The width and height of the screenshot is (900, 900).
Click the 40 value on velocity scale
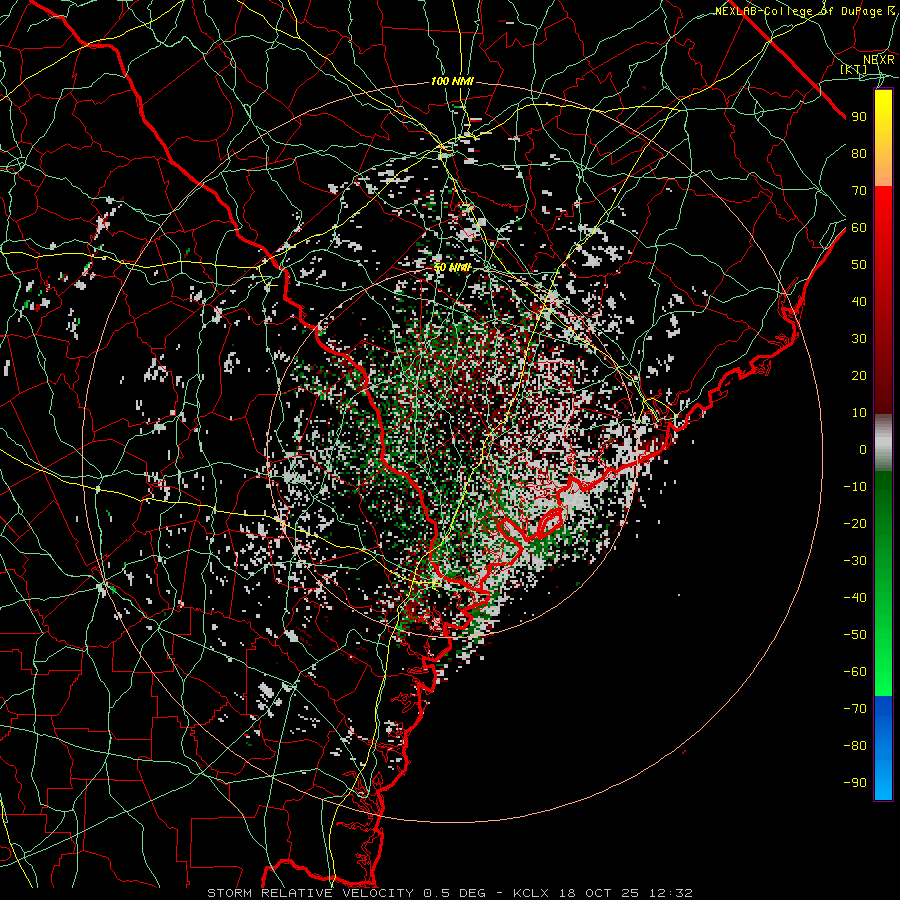pyautogui.click(x=859, y=301)
